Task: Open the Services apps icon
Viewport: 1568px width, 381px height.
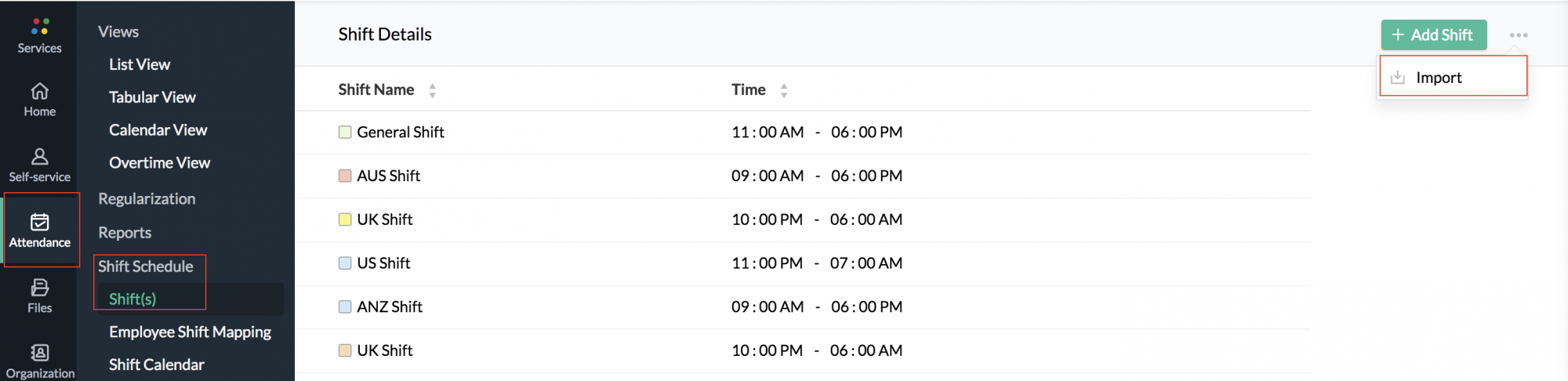Action: point(40,27)
